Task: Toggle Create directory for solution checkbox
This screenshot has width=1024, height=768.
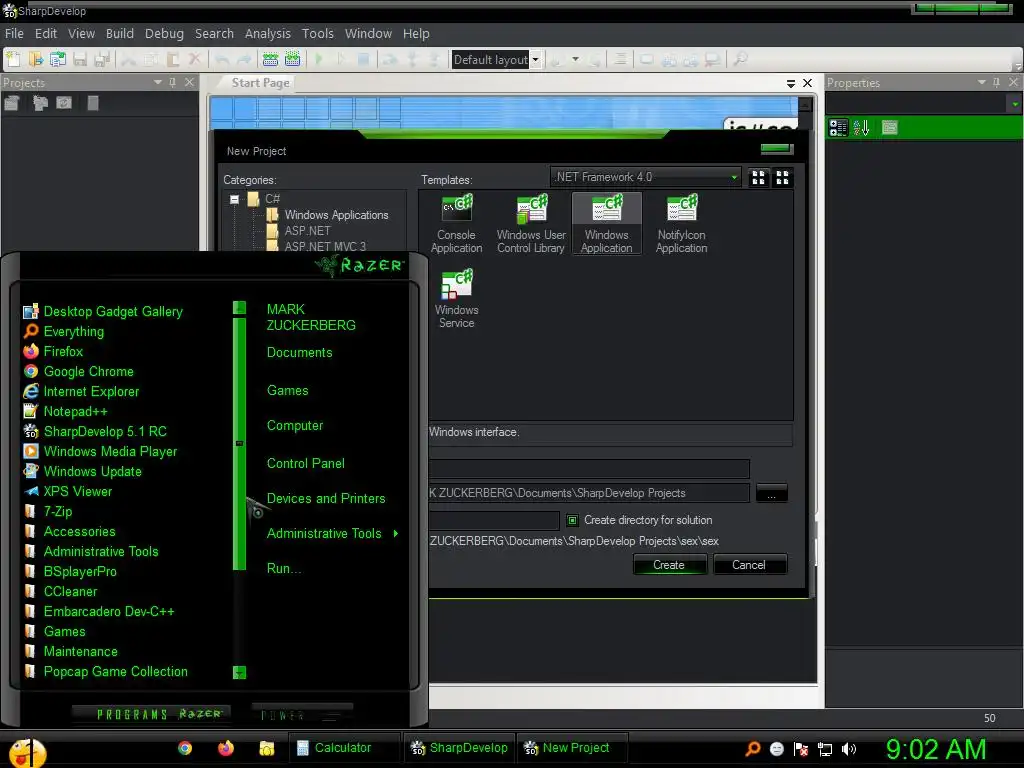Action: click(573, 520)
